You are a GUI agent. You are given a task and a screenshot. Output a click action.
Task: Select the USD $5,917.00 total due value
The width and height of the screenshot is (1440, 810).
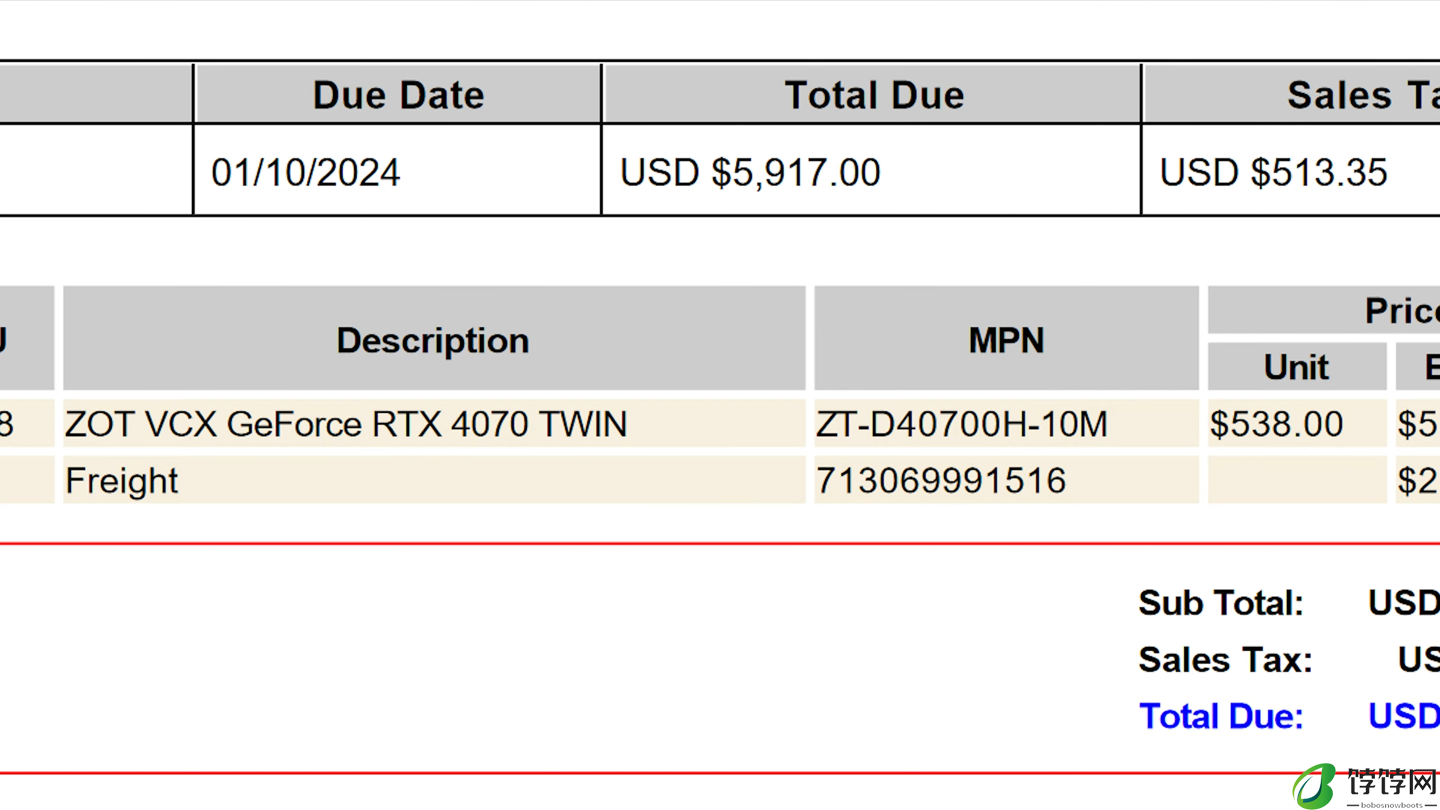750,172
